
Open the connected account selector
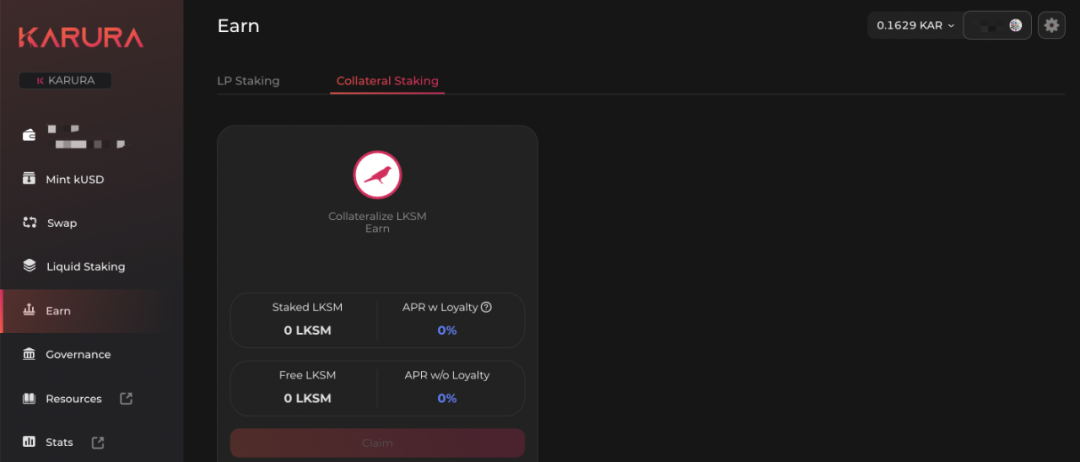(997, 26)
